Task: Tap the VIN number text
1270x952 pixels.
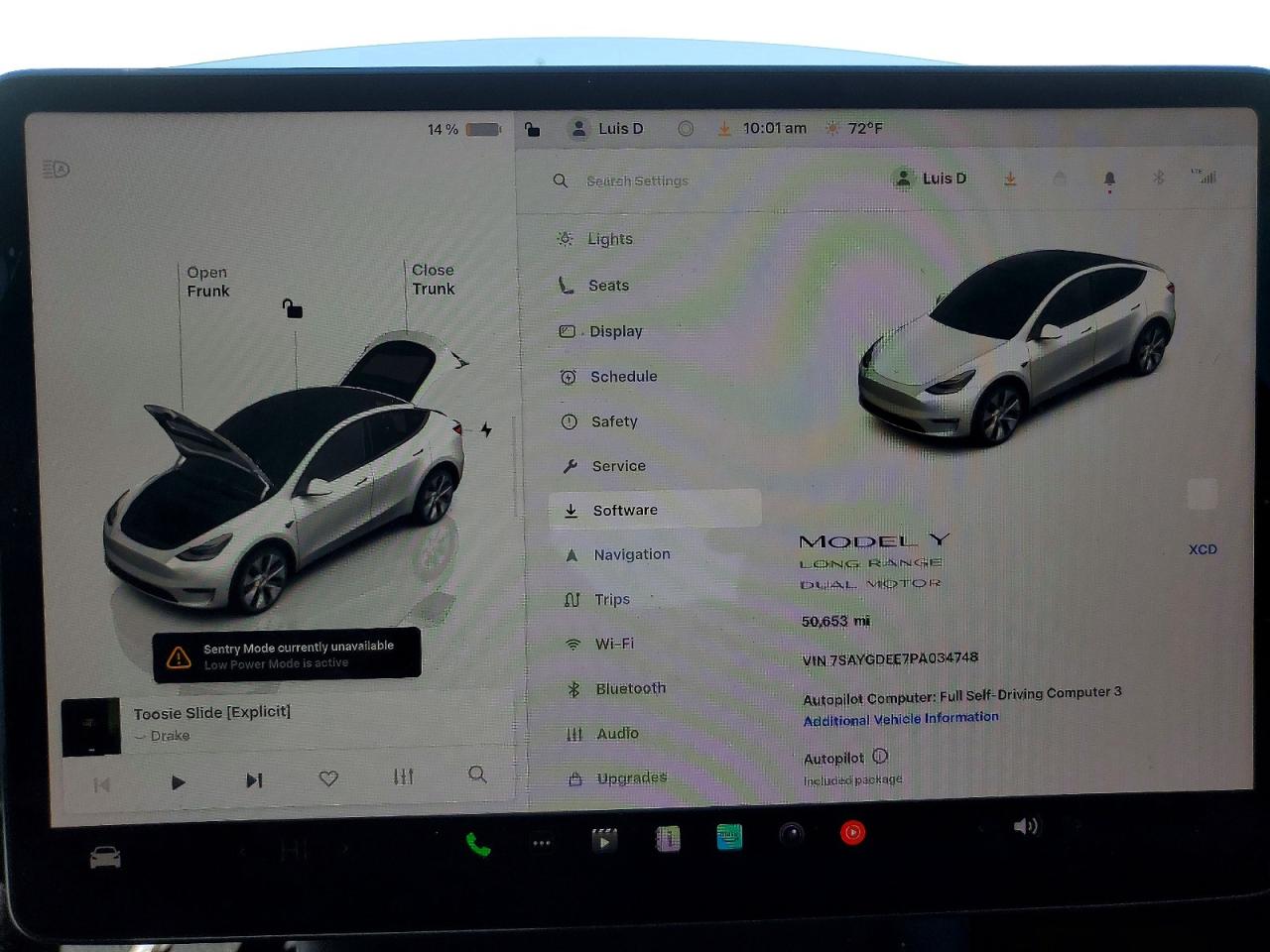Action: [890, 658]
